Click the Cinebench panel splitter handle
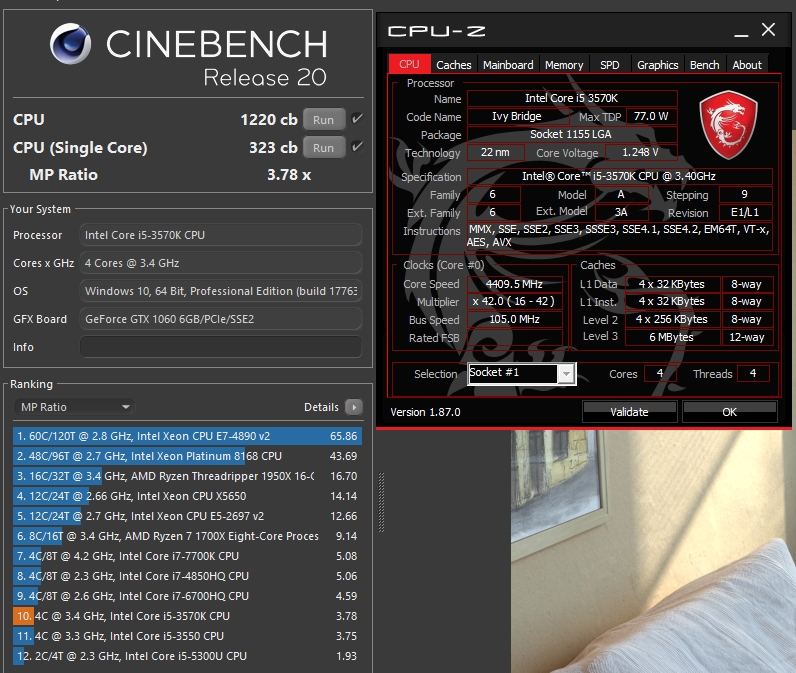Image resolution: width=796 pixels, height=673 pixels. [381, 502]
